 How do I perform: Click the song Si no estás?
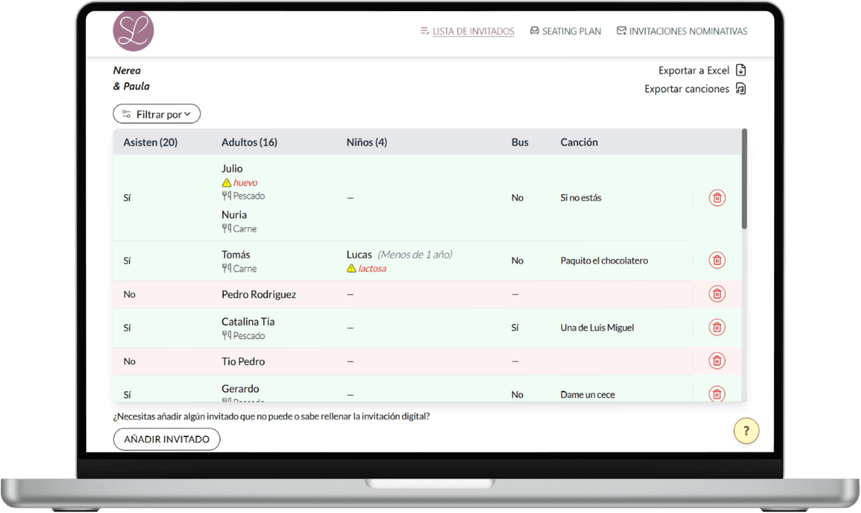(x=581, y=198)
